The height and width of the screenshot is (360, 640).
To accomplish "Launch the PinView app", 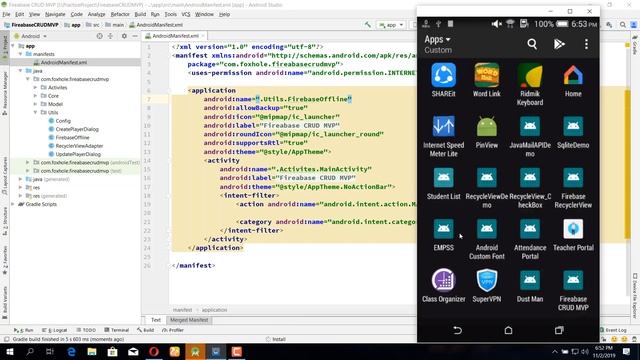I will 487,127.
